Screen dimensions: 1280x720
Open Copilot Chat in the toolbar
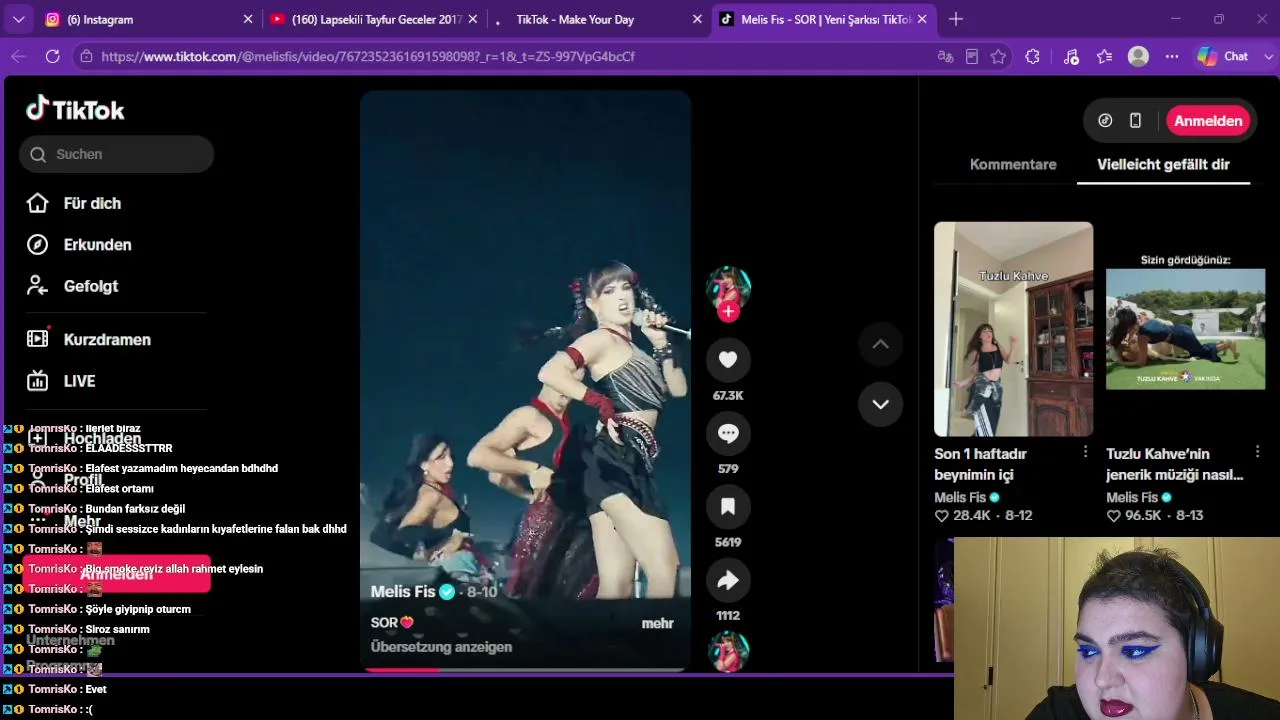[1223, 57]
